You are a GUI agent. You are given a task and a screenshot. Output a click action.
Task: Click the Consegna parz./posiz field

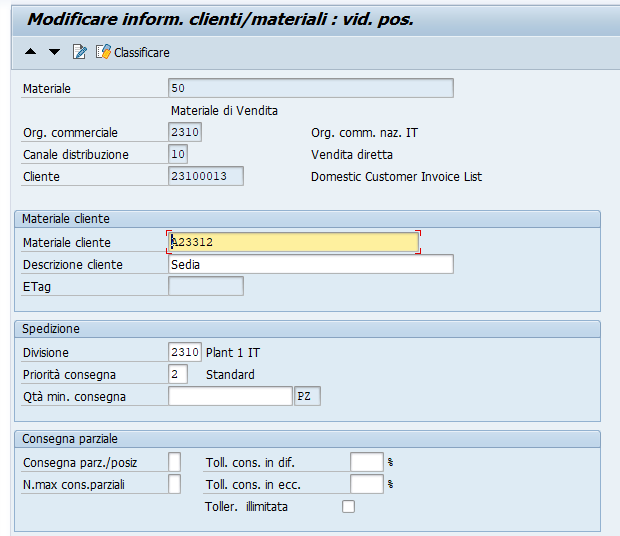174,462
